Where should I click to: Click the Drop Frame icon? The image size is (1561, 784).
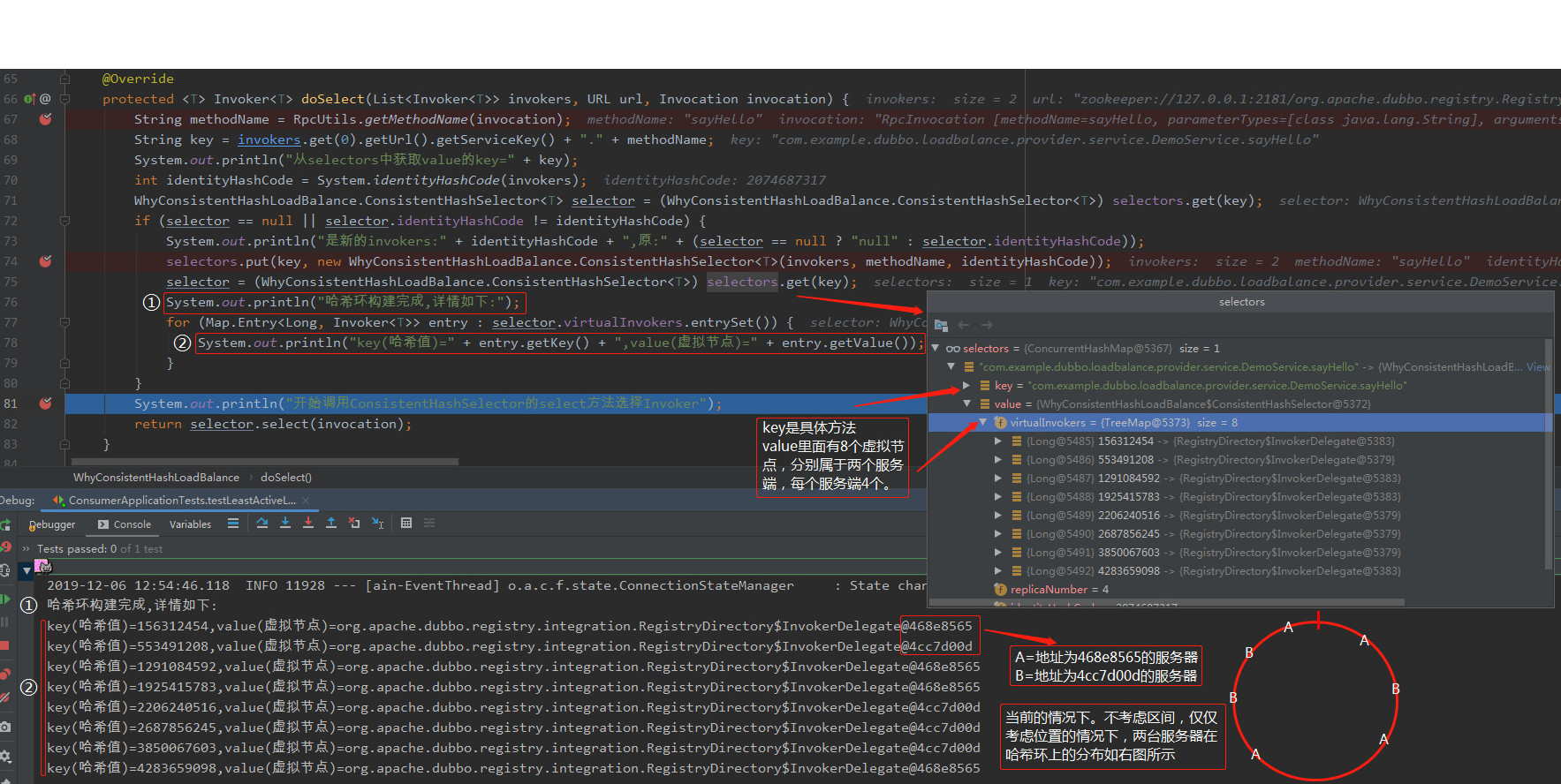(354, 523)
